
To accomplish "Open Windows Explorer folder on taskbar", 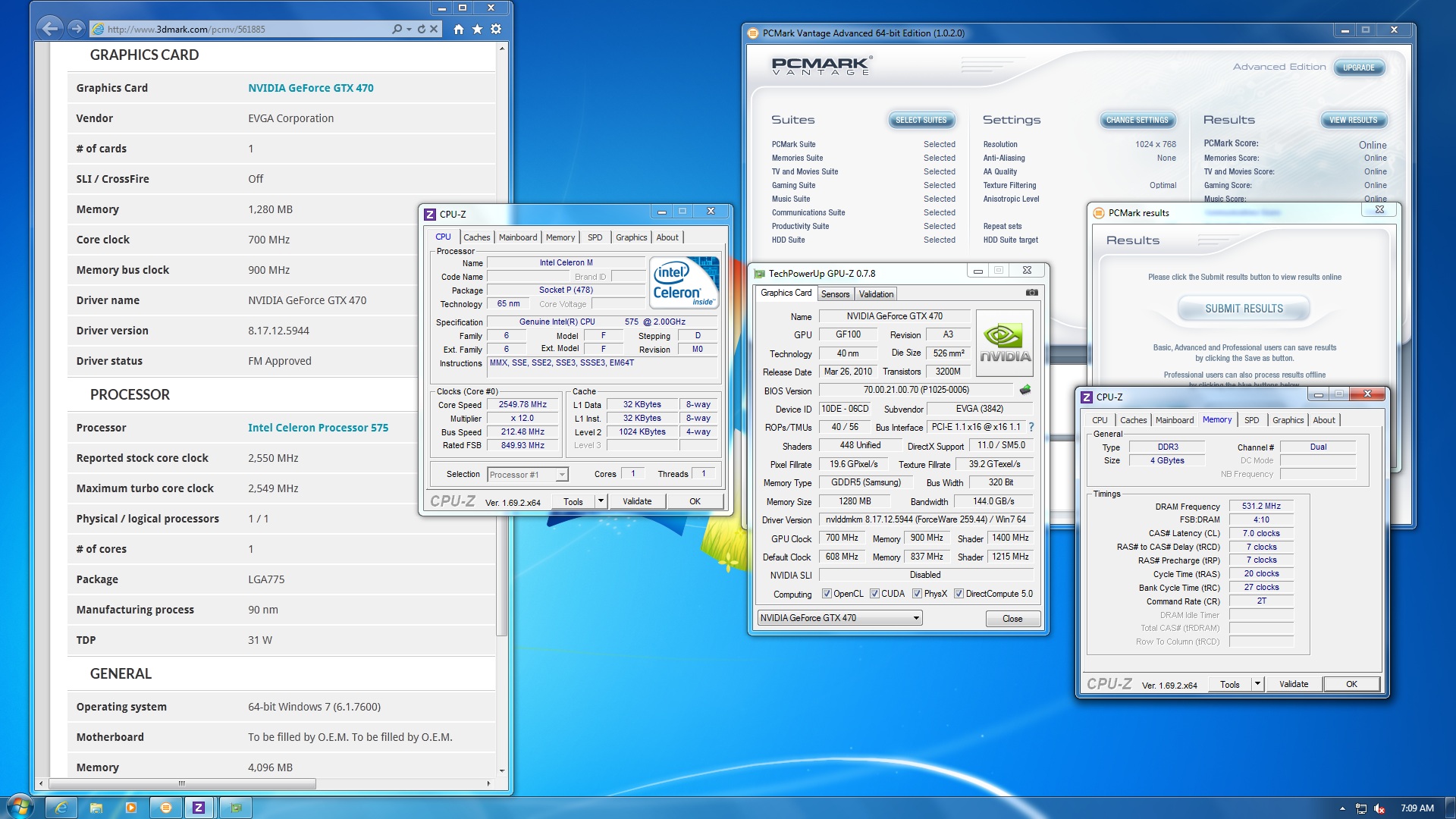I will (96, 808).
